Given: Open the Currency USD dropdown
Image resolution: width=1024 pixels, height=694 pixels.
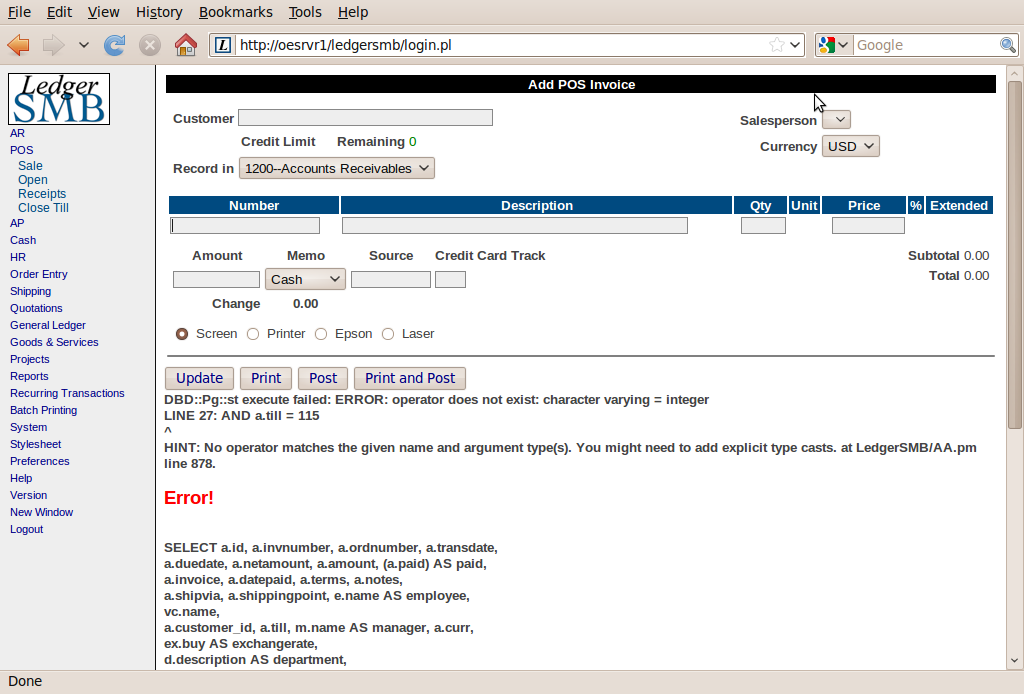Looking at the screenshot, I should [851, 146].
